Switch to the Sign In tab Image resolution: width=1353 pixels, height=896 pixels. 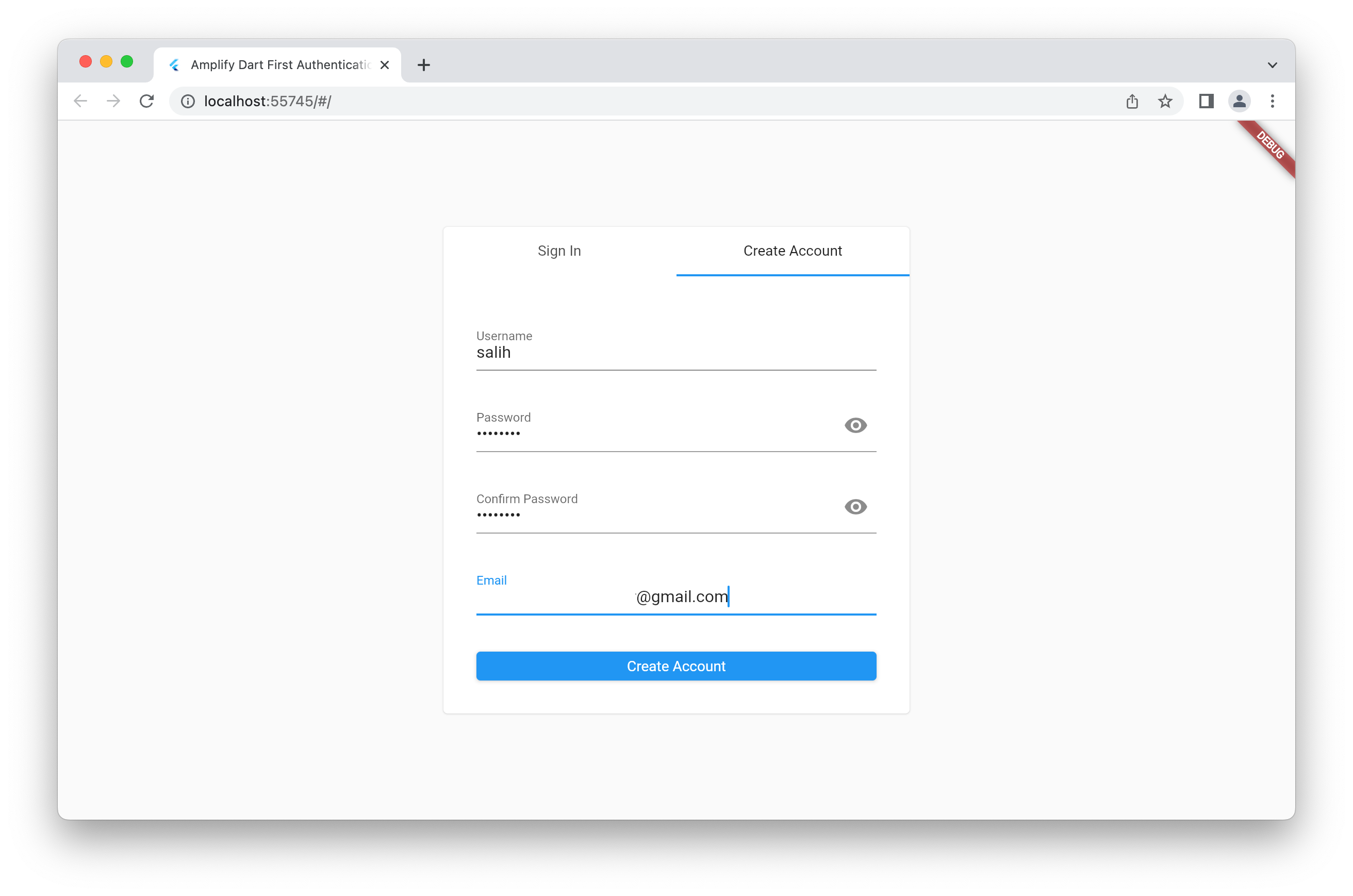coord(559,250)
